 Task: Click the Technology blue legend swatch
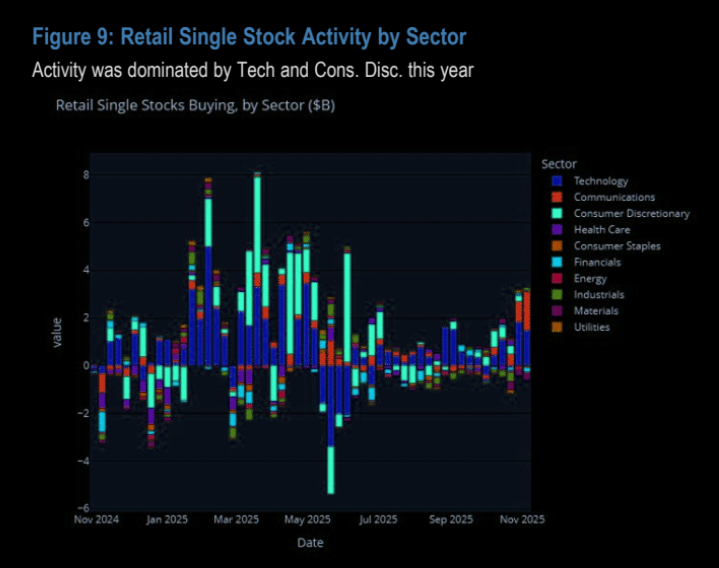[556, 181]
